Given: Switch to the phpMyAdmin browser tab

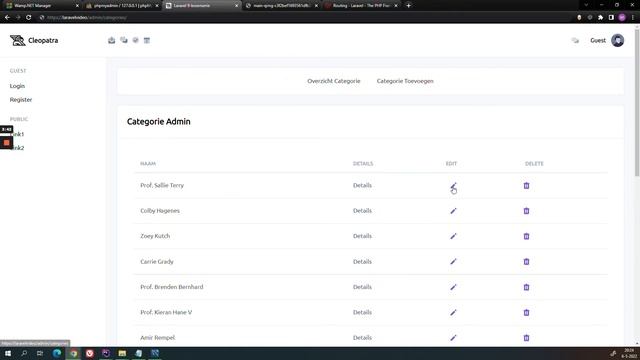Looking at the screenshot, I should (x=122, y=6).
